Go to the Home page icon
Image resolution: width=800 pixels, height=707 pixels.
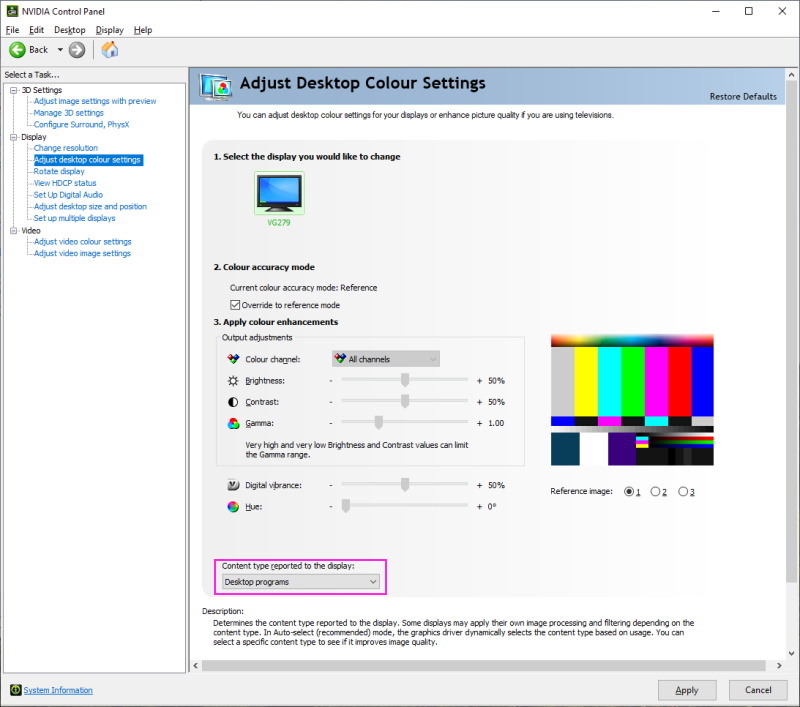(110, 49)
